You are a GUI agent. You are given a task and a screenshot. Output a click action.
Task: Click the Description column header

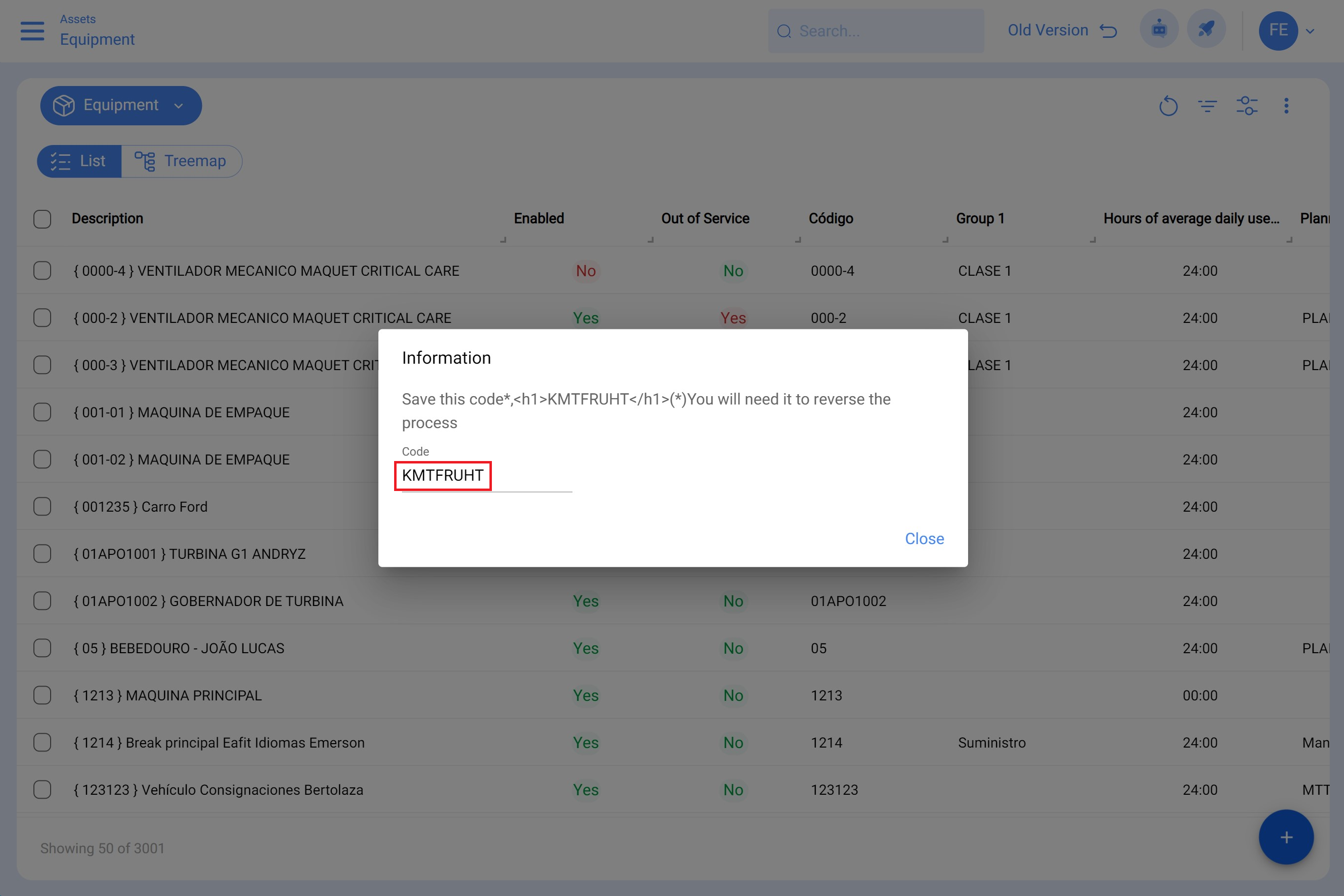108,219
